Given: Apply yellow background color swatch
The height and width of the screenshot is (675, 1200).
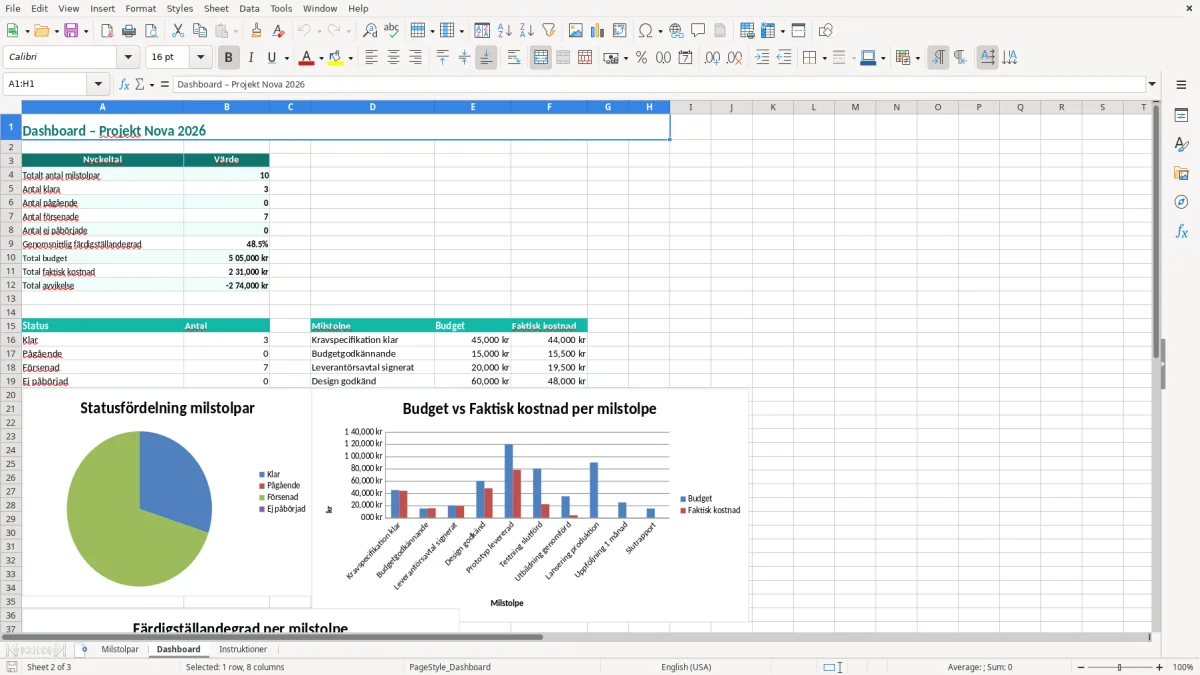Looking at the screenshot, I should click(x=336, y=58).
